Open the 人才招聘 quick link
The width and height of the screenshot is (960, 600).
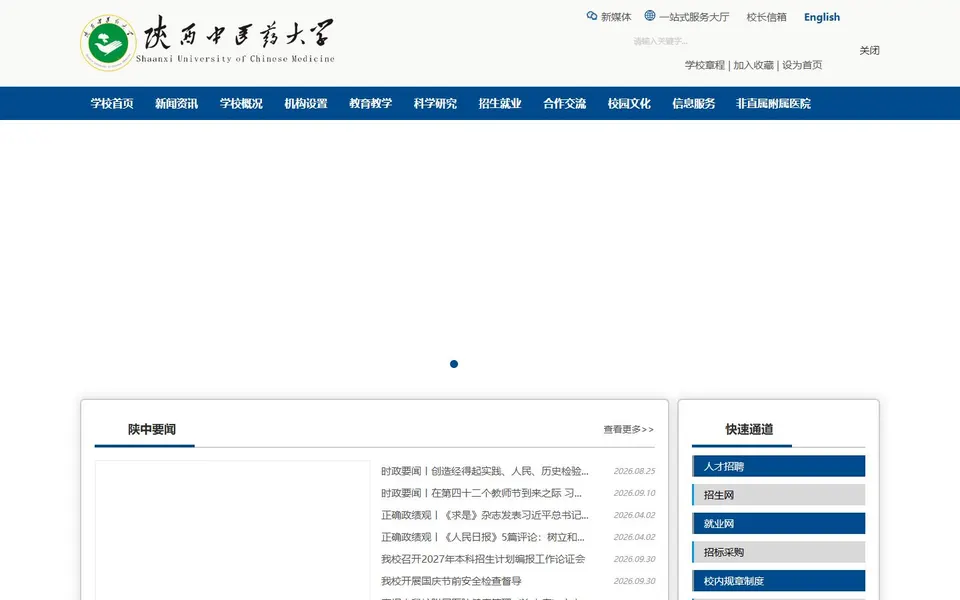[x=779, y=466]
